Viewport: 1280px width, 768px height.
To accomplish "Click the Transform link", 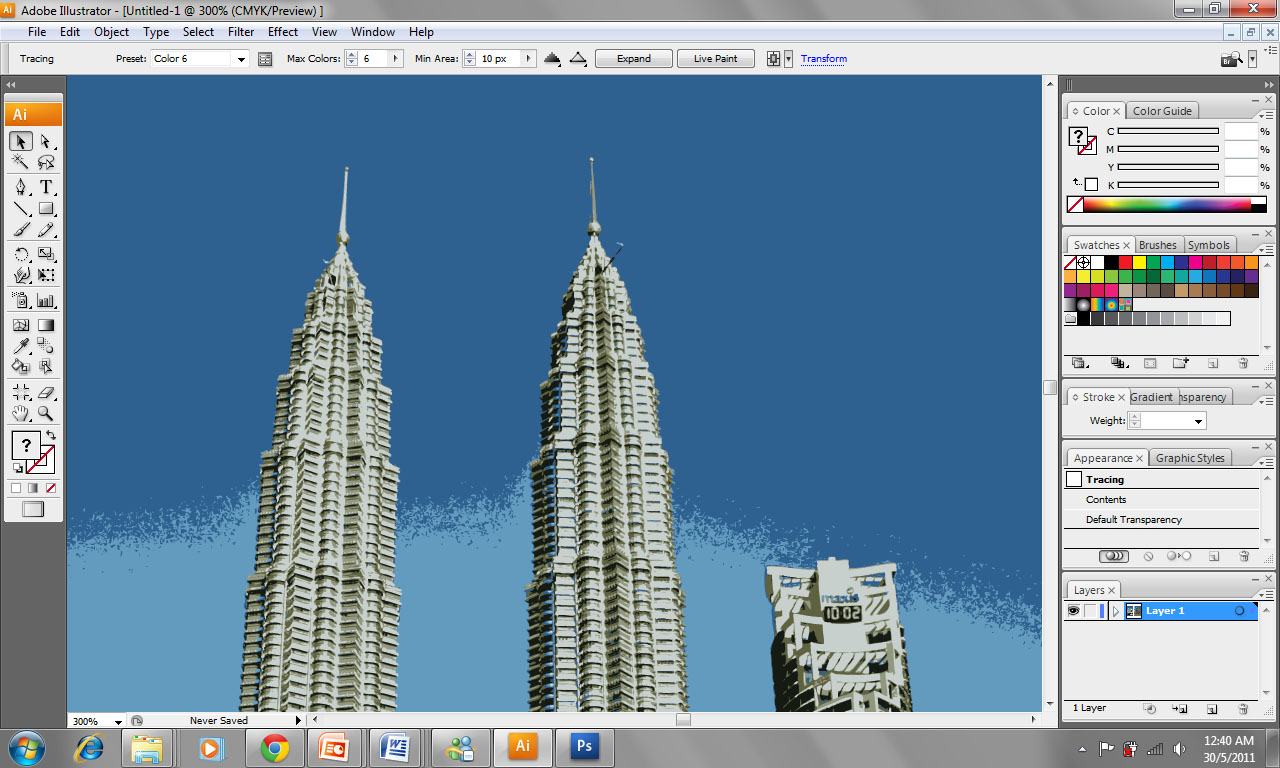I will [824, 59].
